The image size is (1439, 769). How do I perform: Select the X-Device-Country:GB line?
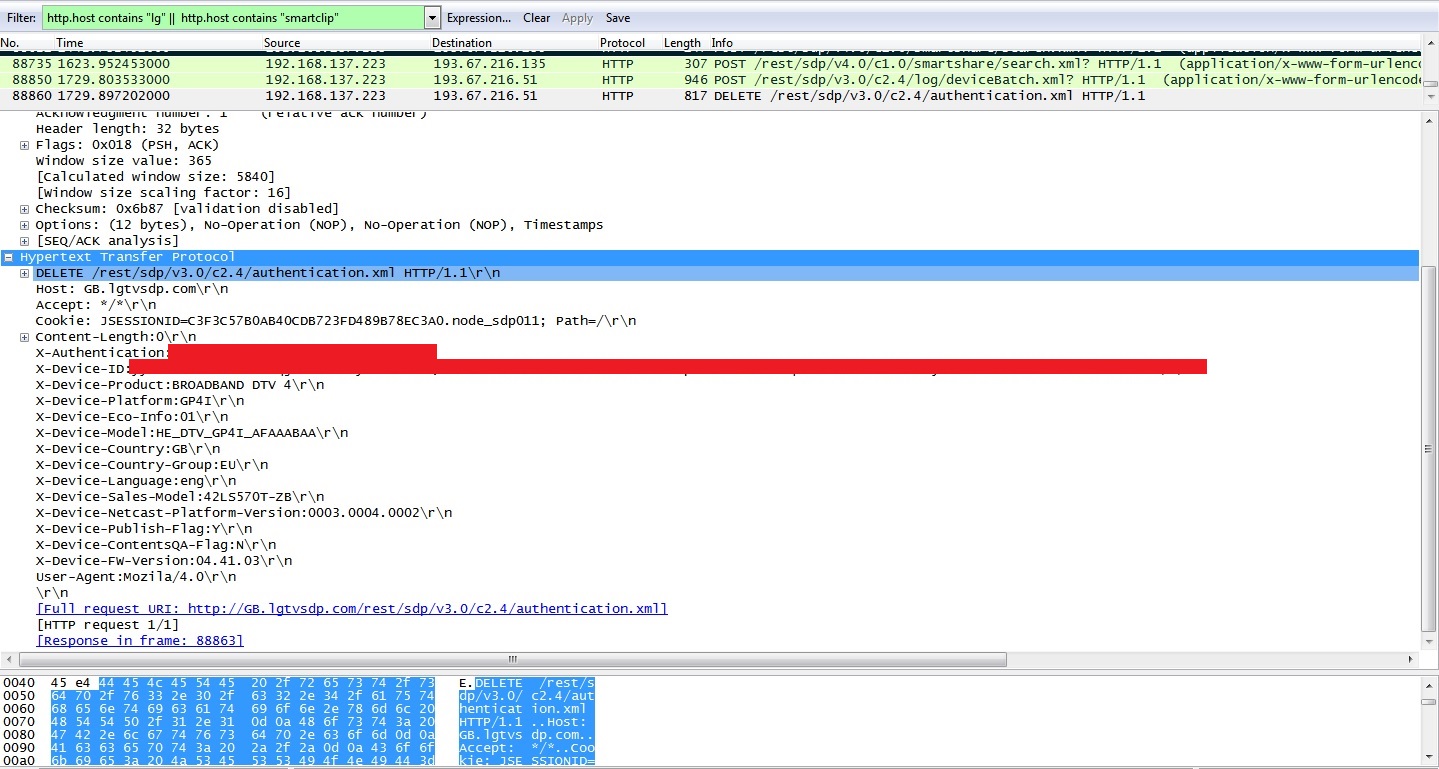click(x=127, y=449)
